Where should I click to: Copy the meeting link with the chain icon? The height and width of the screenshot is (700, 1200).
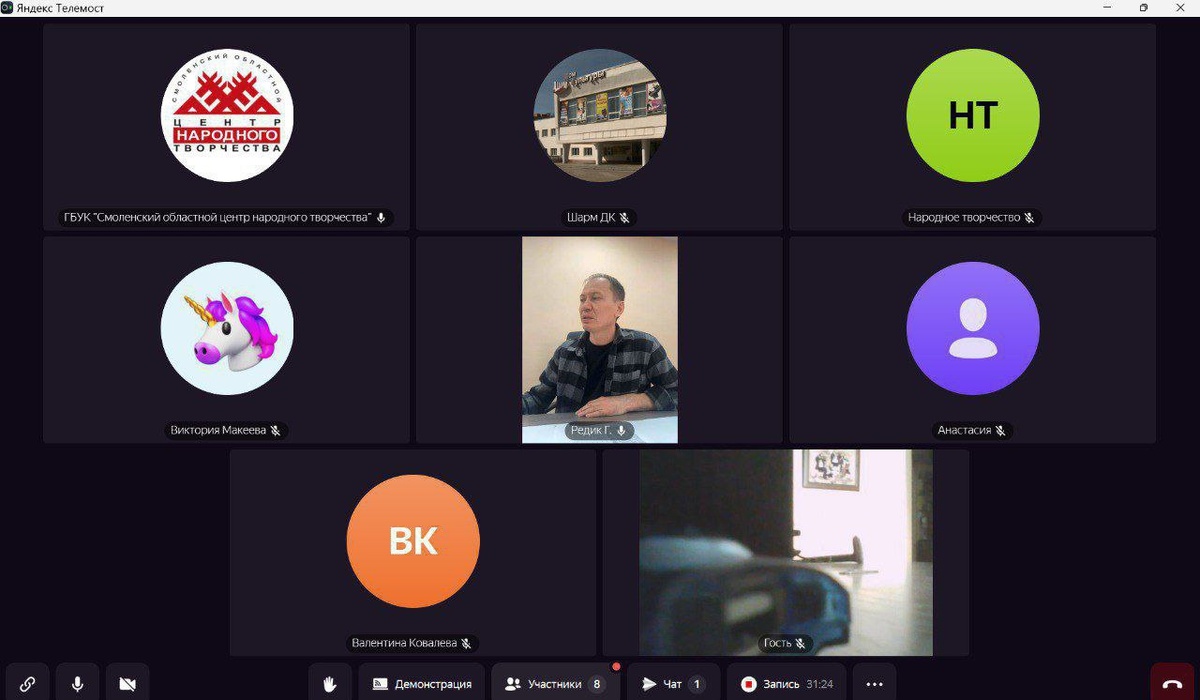coord(28,683)
